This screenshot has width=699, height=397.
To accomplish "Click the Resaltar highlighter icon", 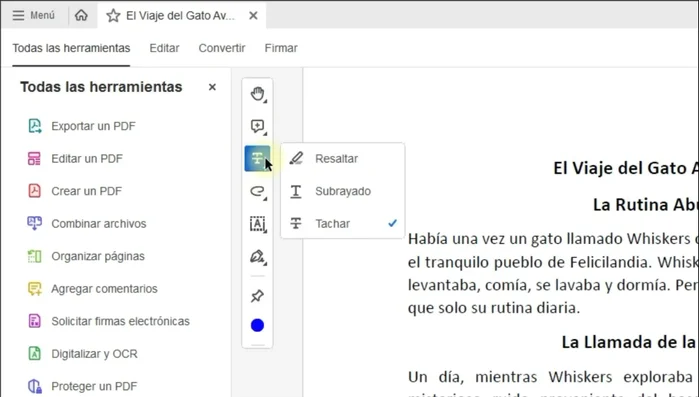I will [296, 159].
